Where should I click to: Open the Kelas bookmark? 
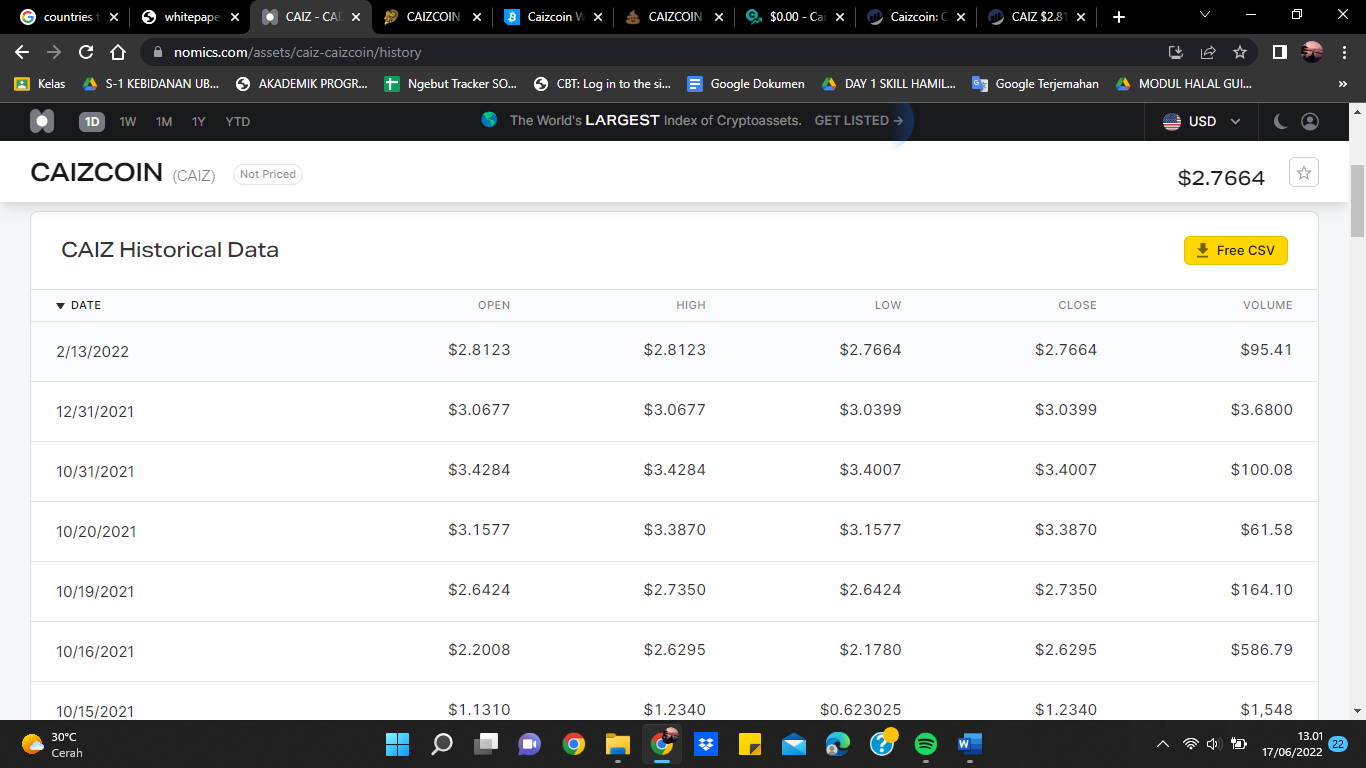(40, 84)
